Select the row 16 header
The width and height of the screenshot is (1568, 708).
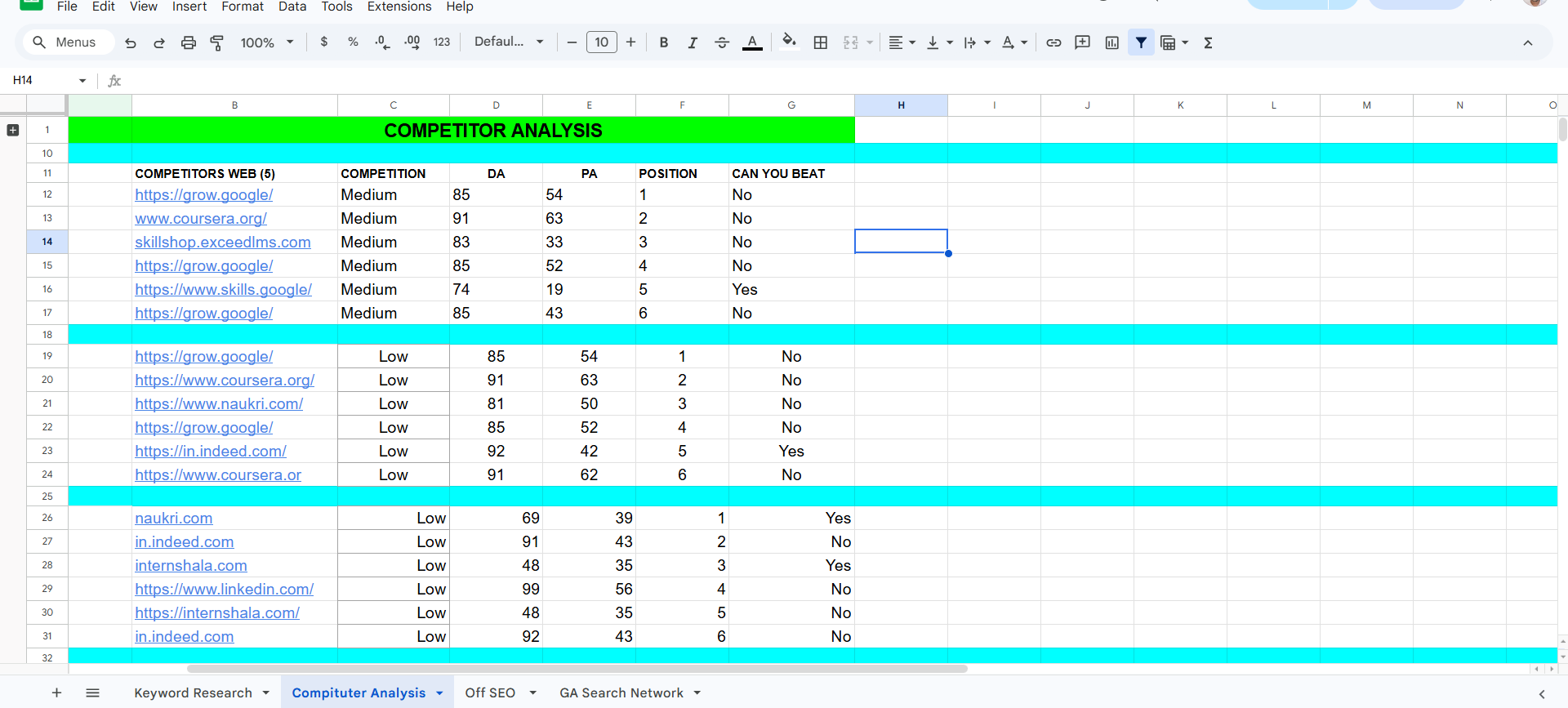pos(47,289)
